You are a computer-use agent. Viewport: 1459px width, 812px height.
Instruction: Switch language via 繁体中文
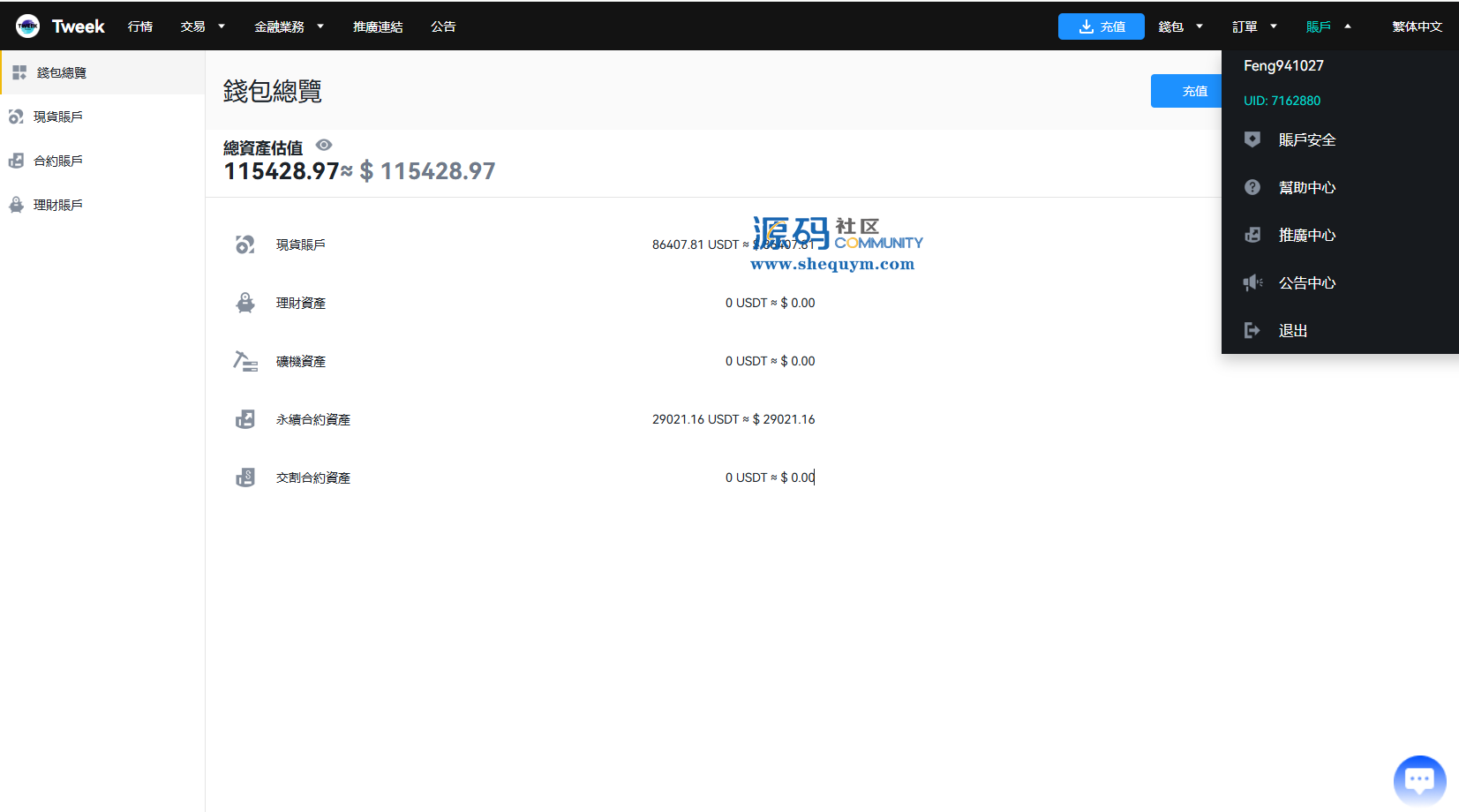1417,26
